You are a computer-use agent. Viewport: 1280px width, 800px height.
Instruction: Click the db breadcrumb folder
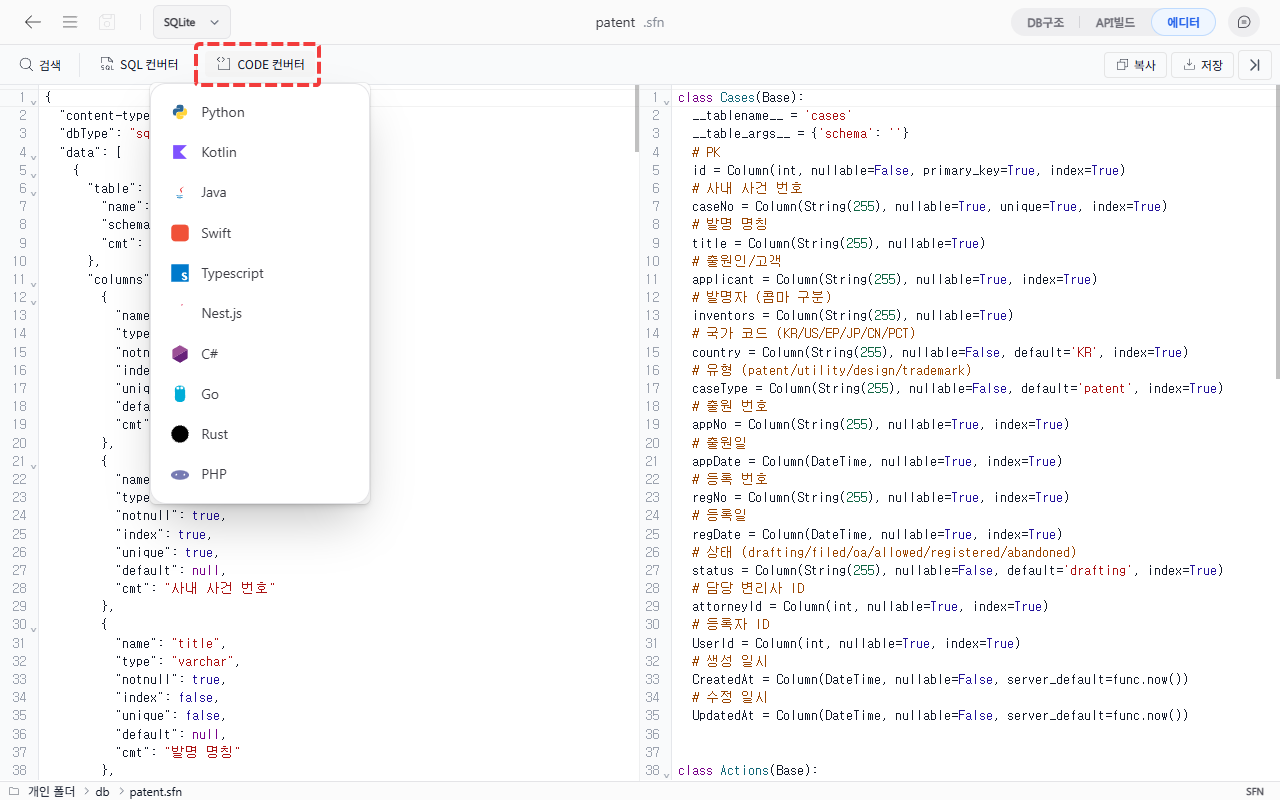tap(102, 791)
